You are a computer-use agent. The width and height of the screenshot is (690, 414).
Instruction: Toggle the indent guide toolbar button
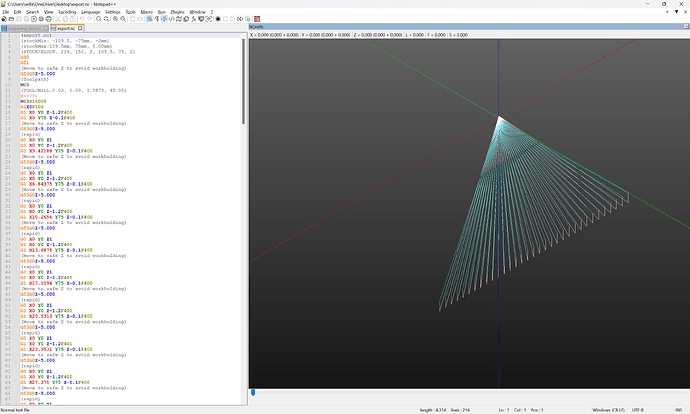click(164, 19)
